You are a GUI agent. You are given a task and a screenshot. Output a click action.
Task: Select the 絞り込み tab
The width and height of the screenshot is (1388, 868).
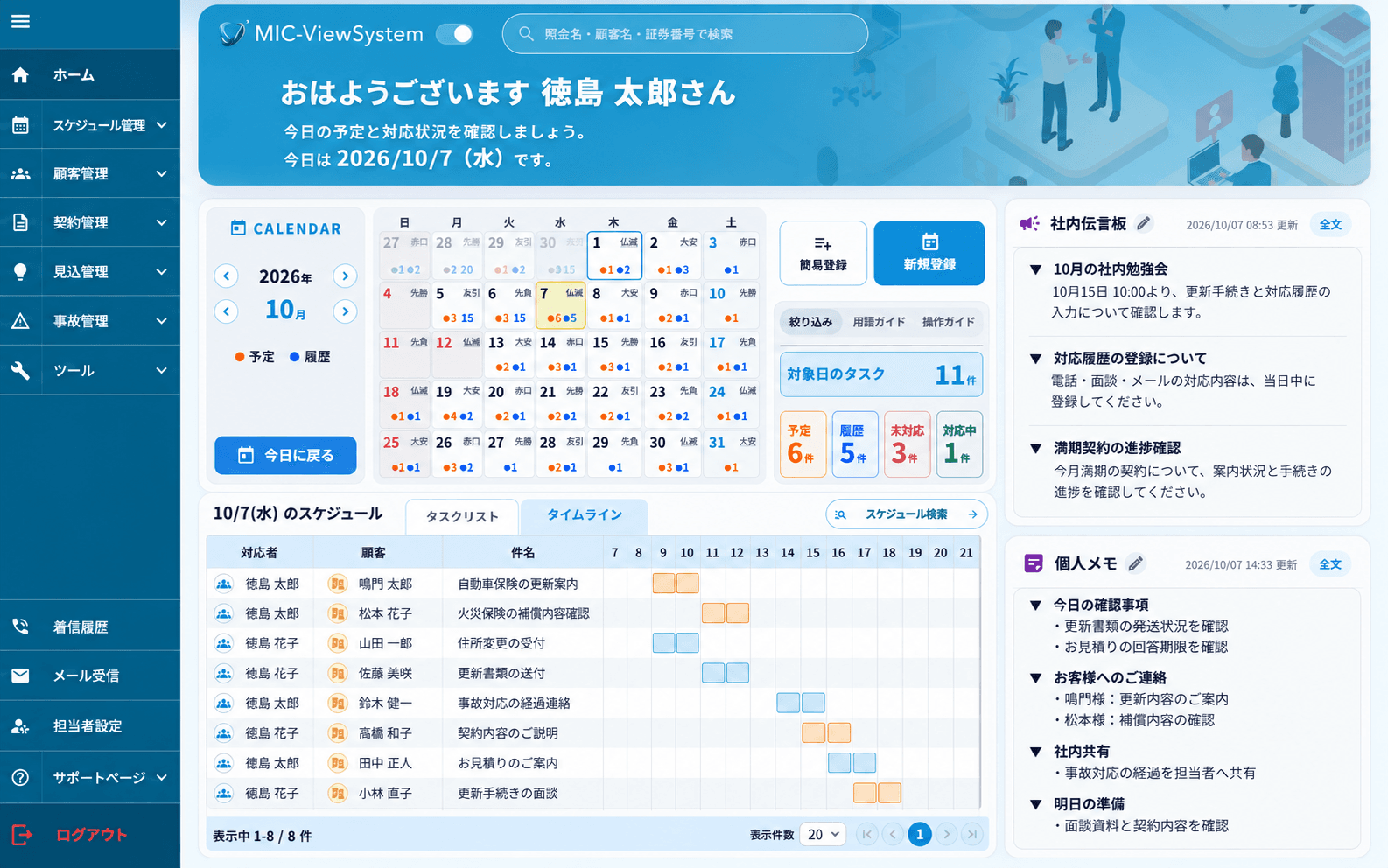click(810, 322)
